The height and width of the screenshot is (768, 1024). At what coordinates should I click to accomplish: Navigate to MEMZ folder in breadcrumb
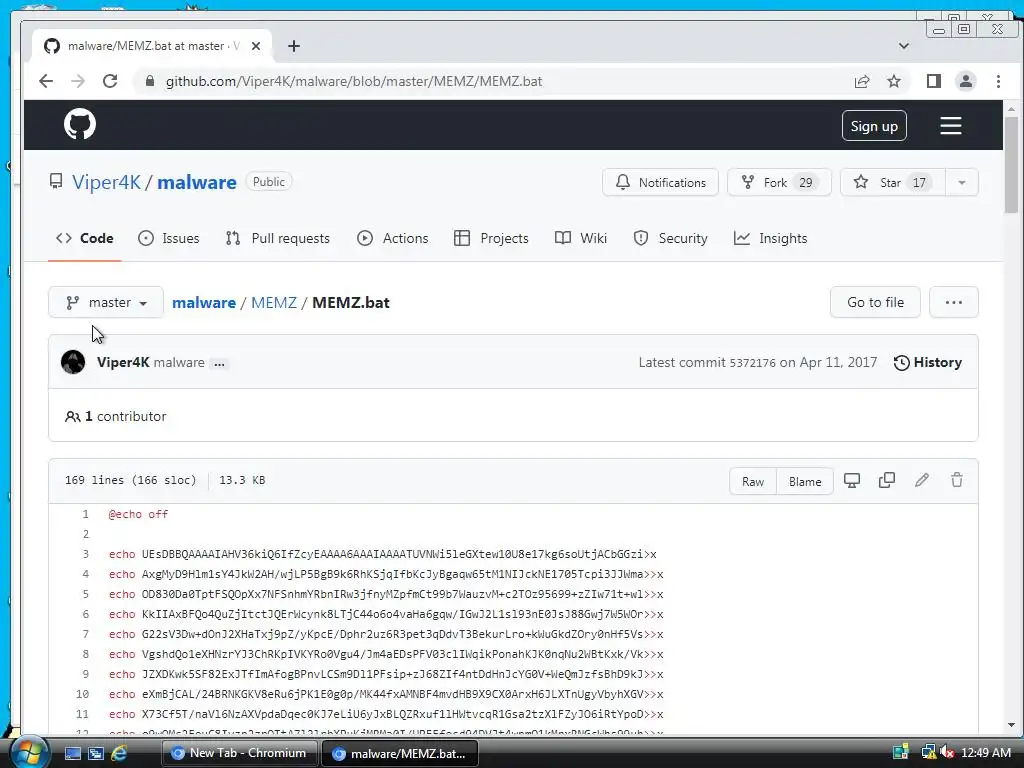[274, 302]
